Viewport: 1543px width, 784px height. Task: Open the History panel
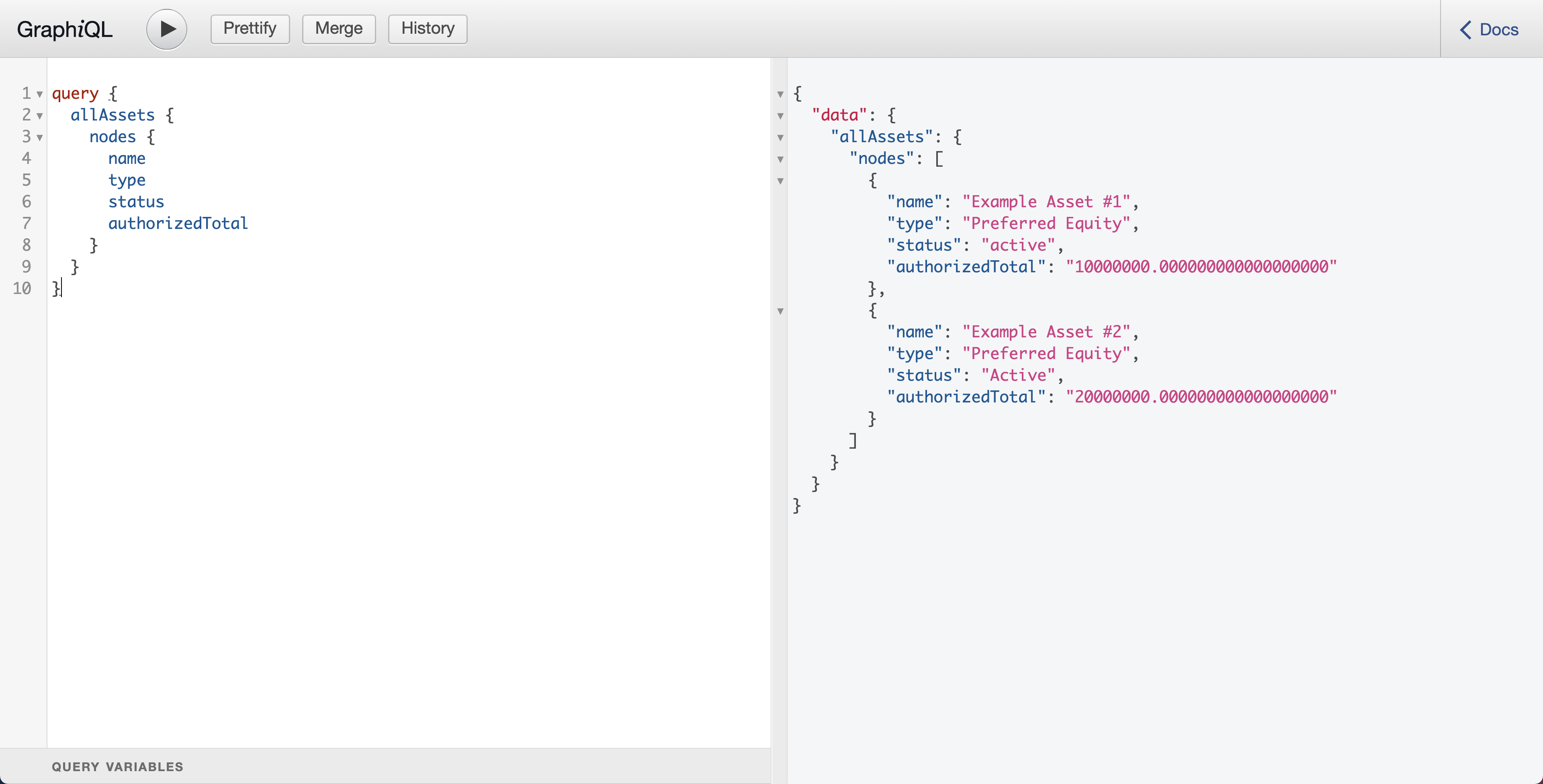[x=428, y=29]
